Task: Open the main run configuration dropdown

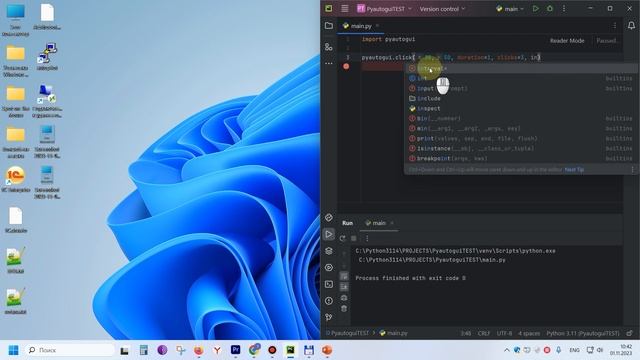Action: (x=510, y=9)
